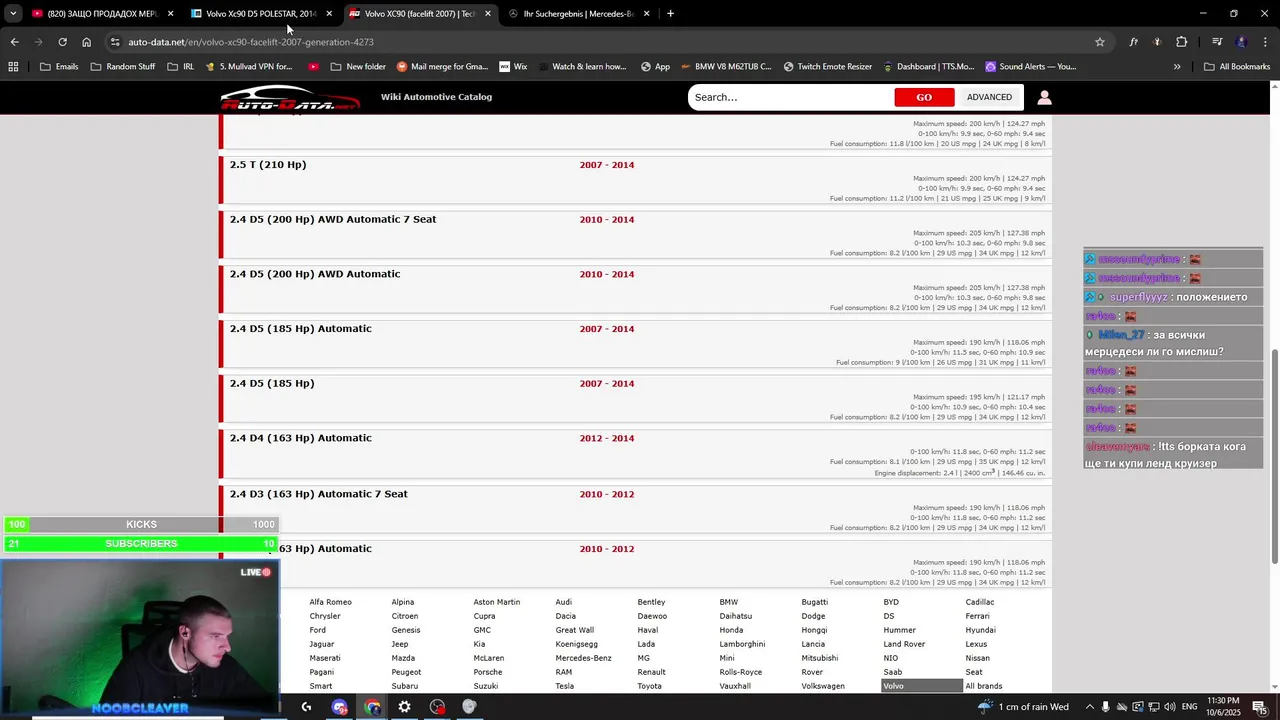Viewport: 1280px width, 720px height.
Task: Open the Dashboard TTS.Mo bookmark
Action: [928, 67]
